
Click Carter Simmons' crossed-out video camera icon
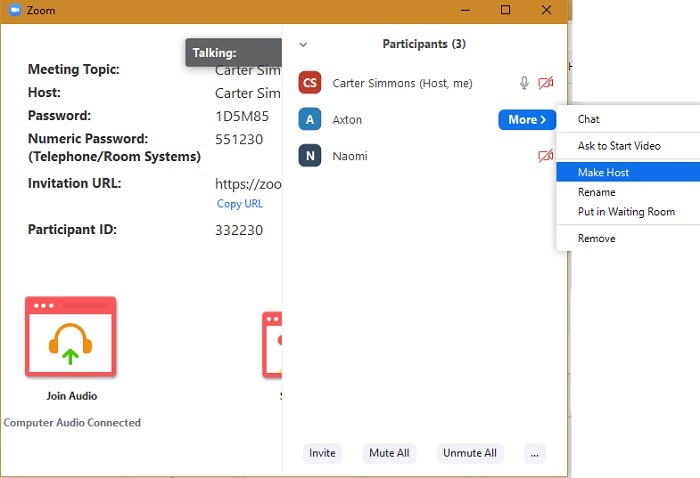[x=546, y=83]
